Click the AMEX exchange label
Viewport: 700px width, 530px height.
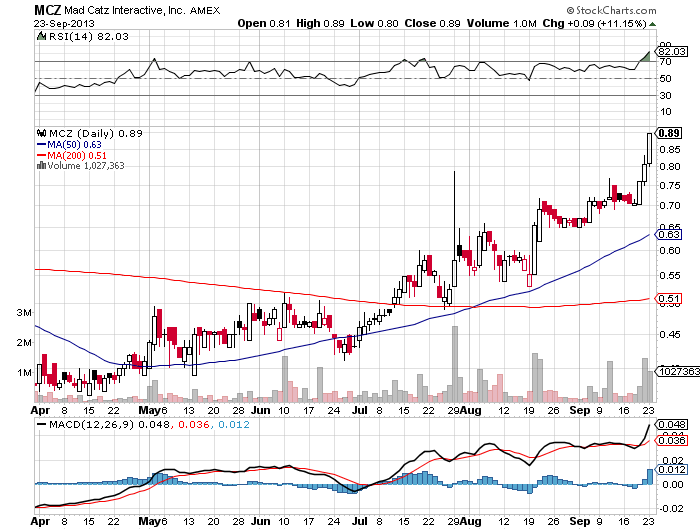click(x=205, y=10)
